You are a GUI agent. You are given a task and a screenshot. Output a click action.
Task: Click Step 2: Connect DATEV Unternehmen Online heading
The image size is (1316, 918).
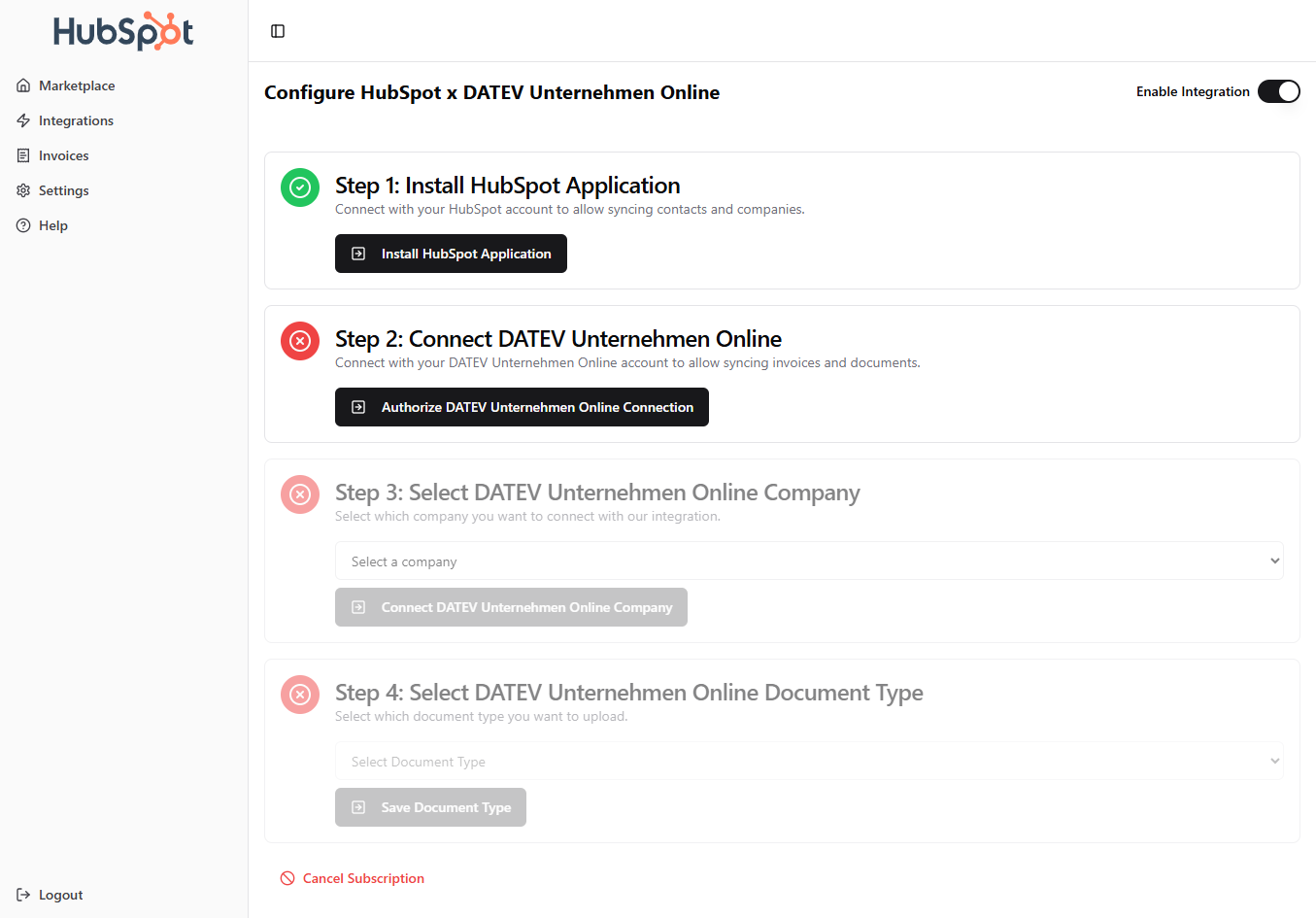point(558,339)
